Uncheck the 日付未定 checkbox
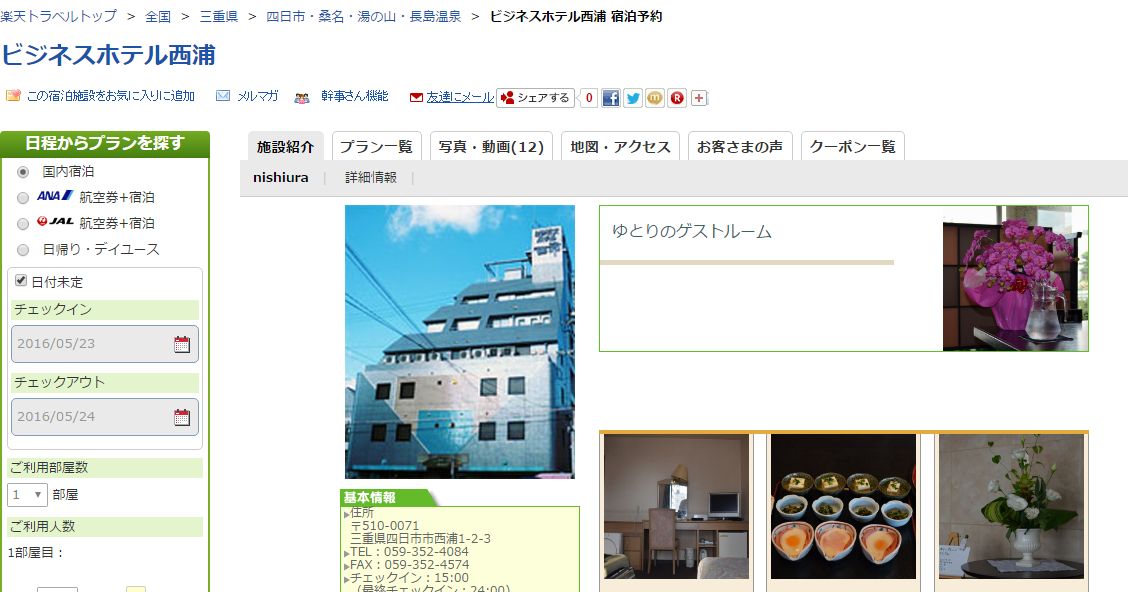 [x=21, y=281]
